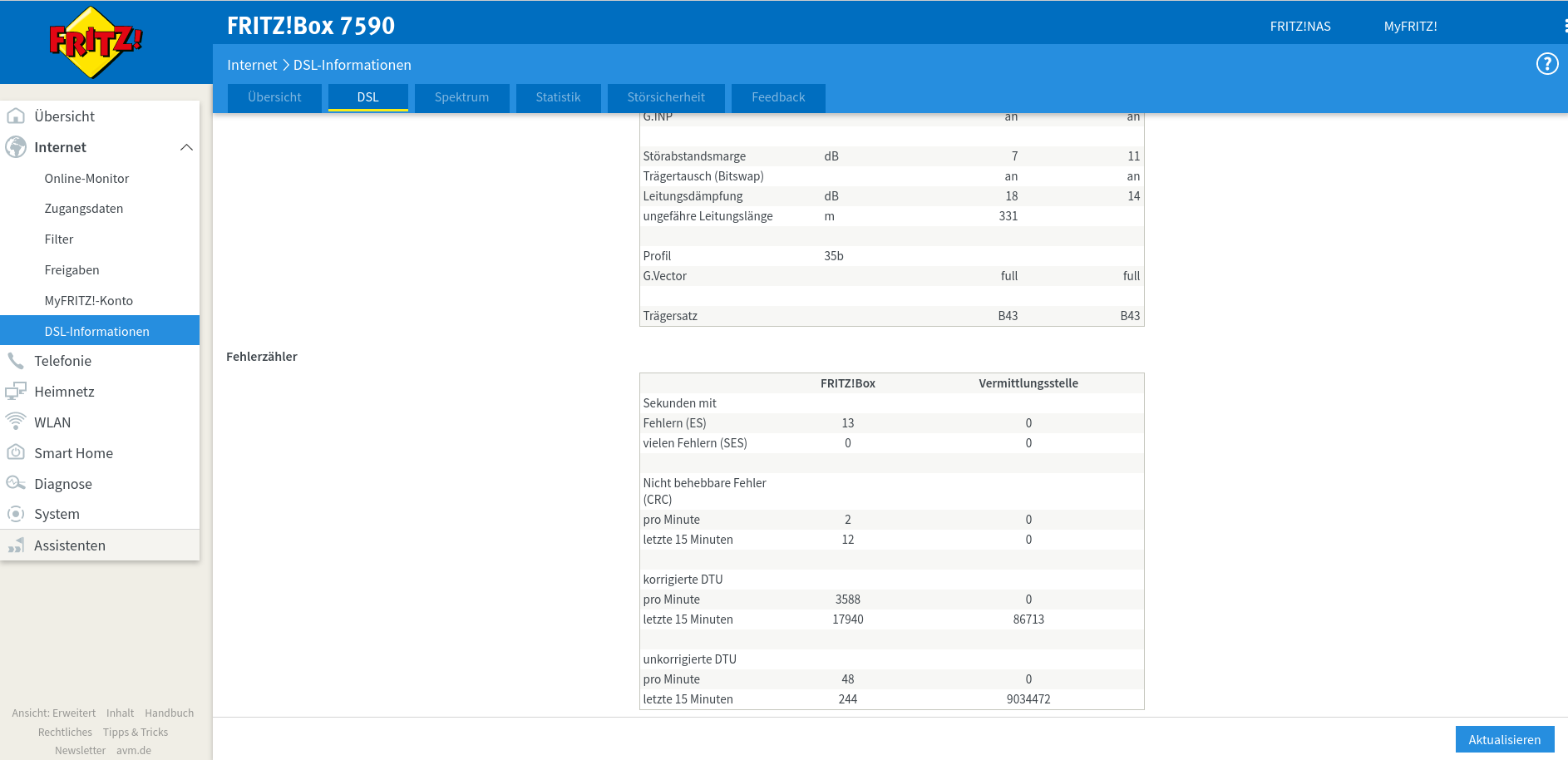Click Internet in the breadcrumb
This screenshot has width=1568, height=760.
[252, 65]
